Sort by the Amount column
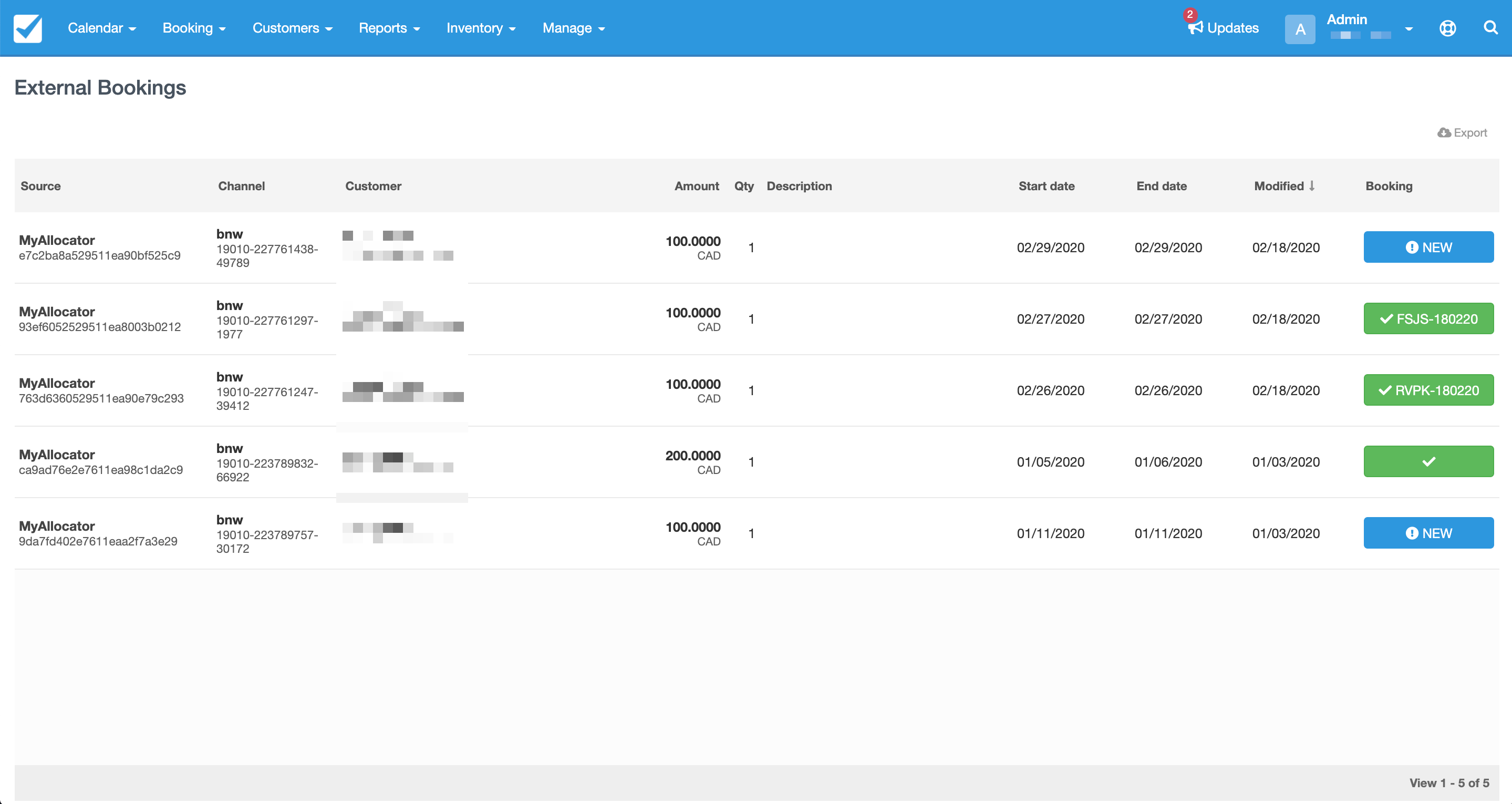 pos(696,186)
